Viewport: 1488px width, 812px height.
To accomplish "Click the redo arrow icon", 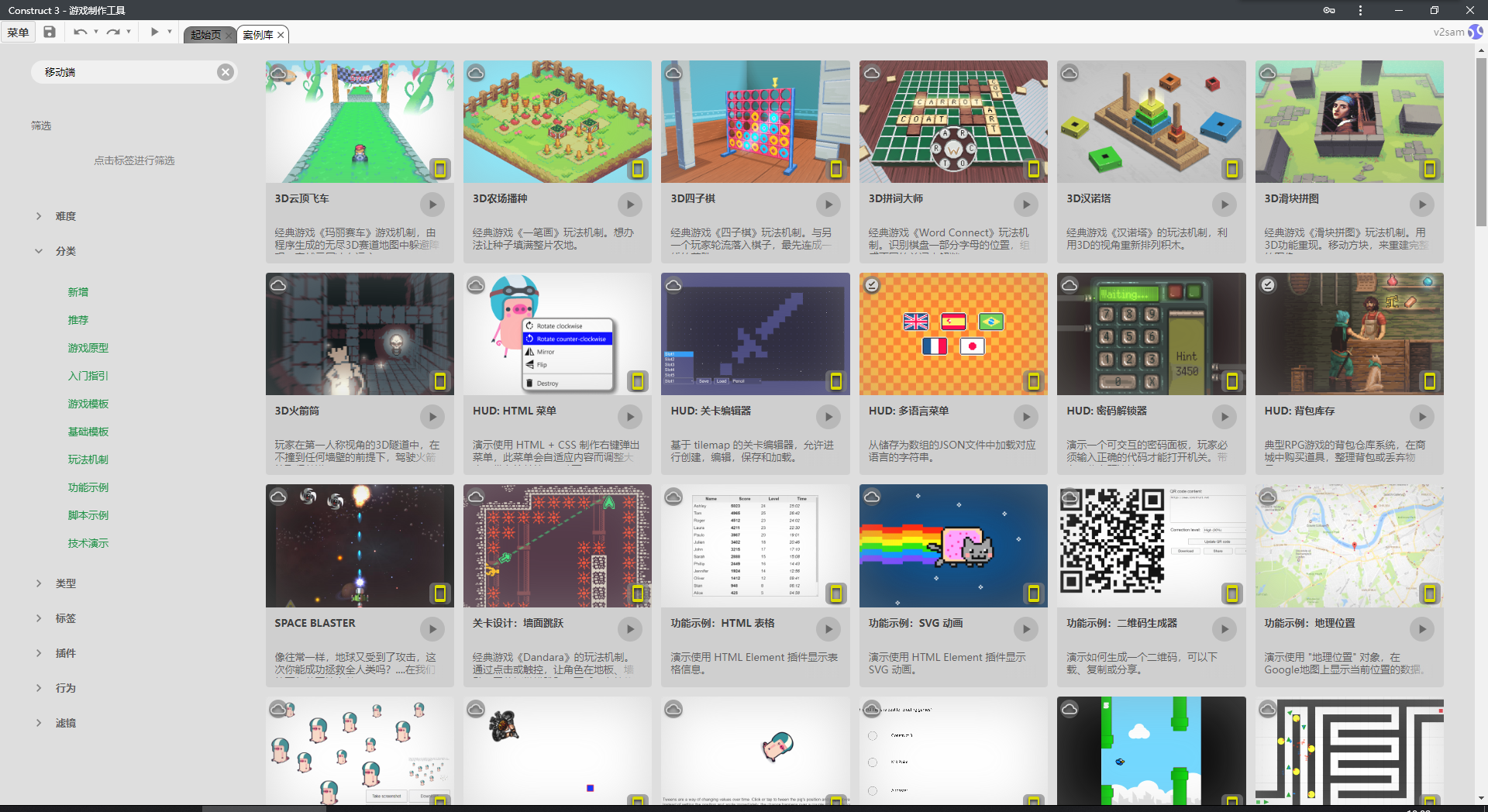I will tap(113, 33).
